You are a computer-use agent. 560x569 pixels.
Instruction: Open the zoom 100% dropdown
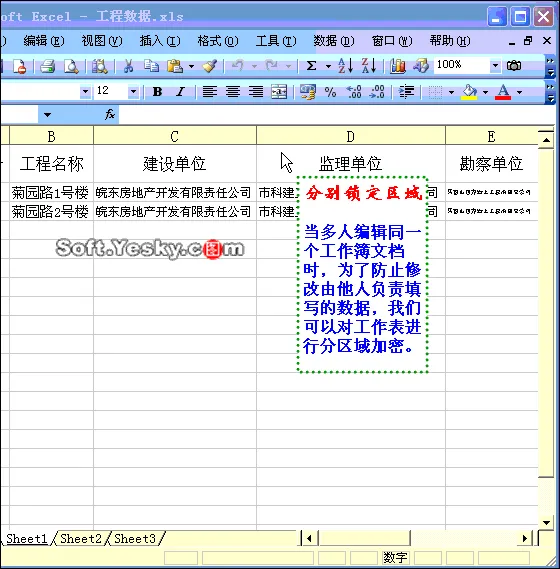495,66
